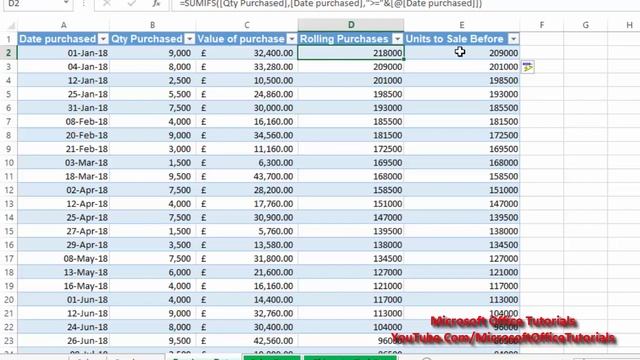Screen dimensions: 640x360
Task: Select quantity cell 5,500 in row 5
Action: [153, 94]
